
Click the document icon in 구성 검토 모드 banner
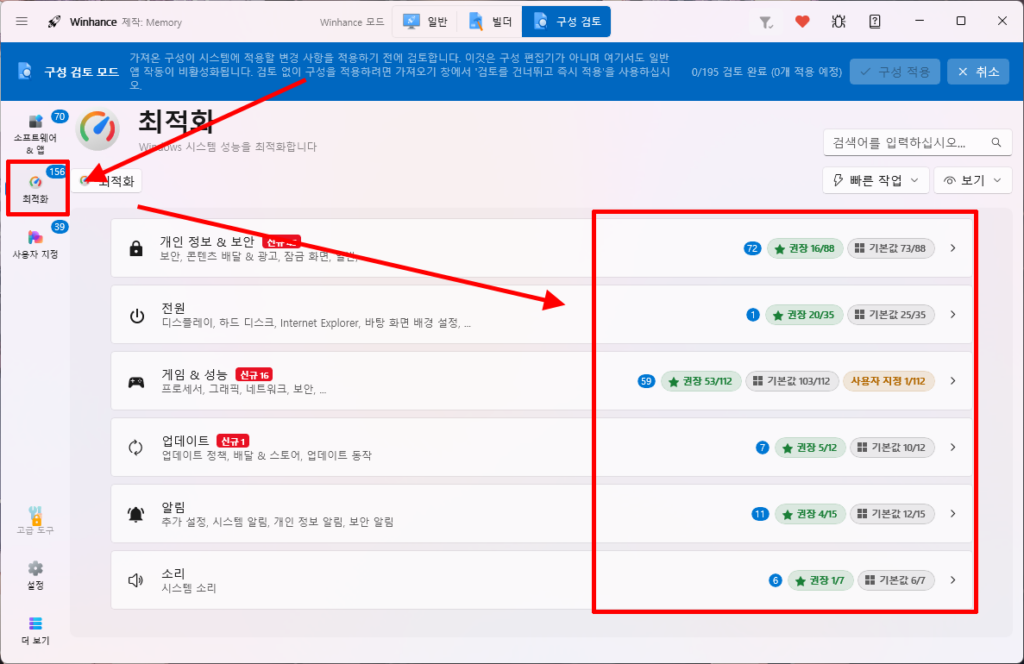coord(25,71)
